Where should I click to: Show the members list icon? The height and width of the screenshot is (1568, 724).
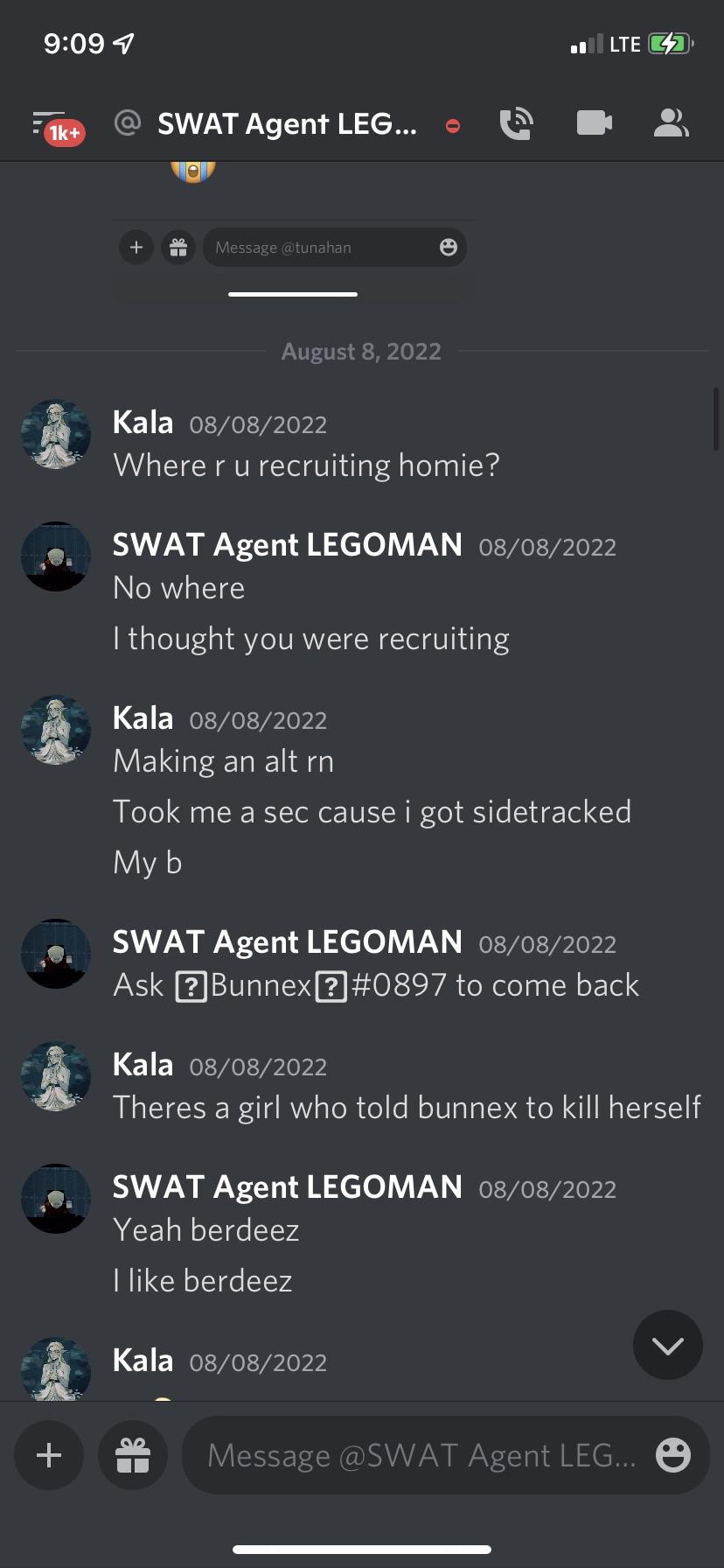tap(672, 123)
